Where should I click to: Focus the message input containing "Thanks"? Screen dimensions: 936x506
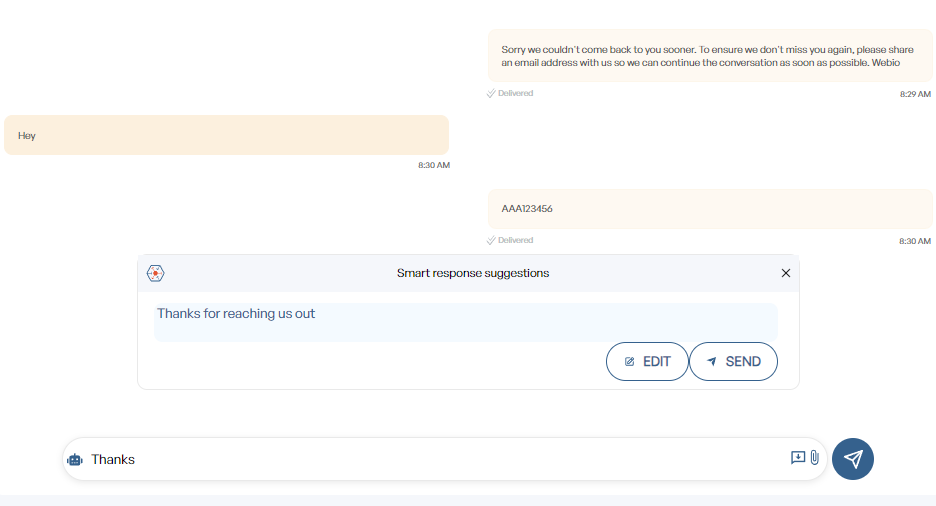tap(430, 460)
